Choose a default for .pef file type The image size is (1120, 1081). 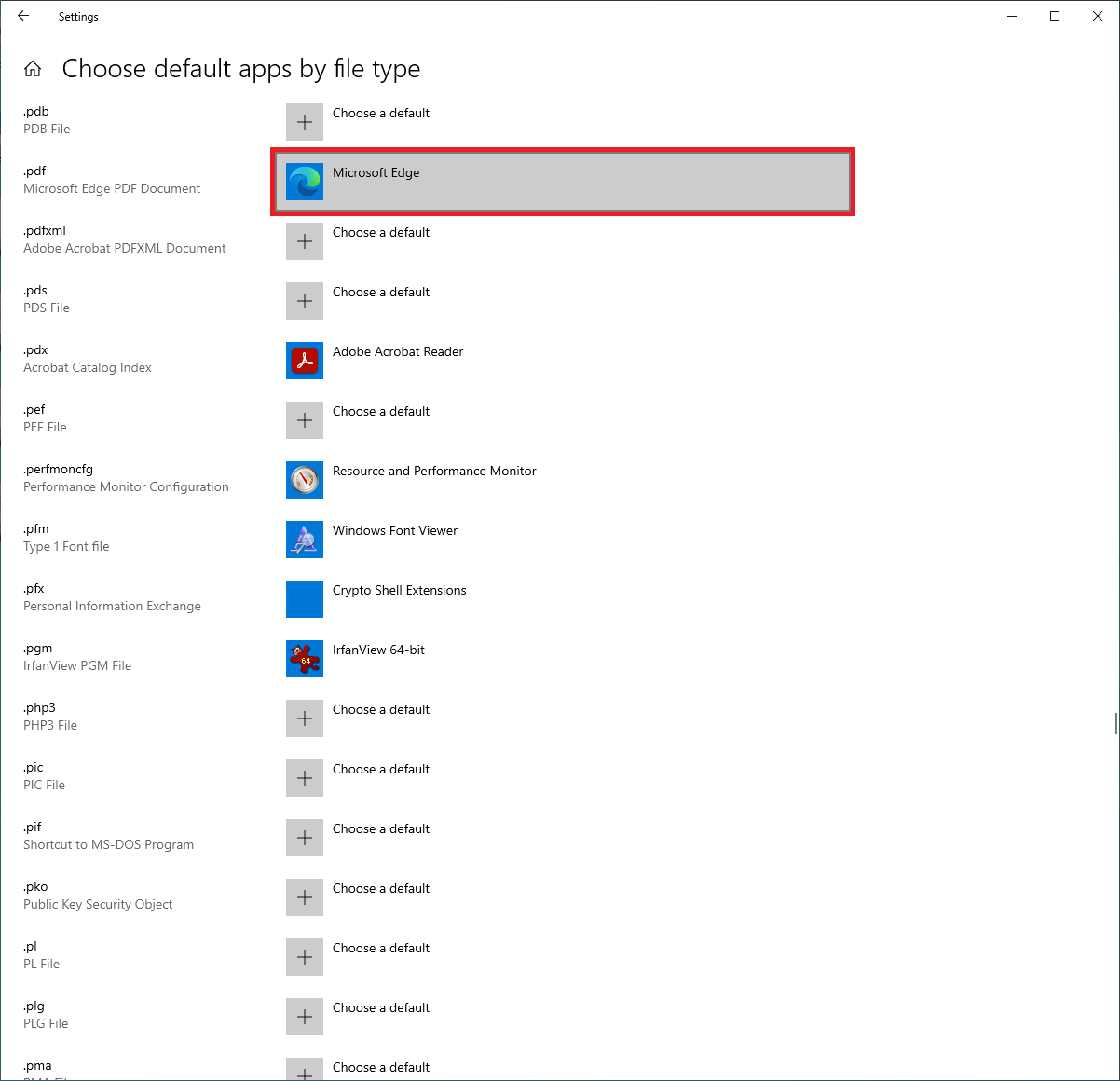coord(305,420)
